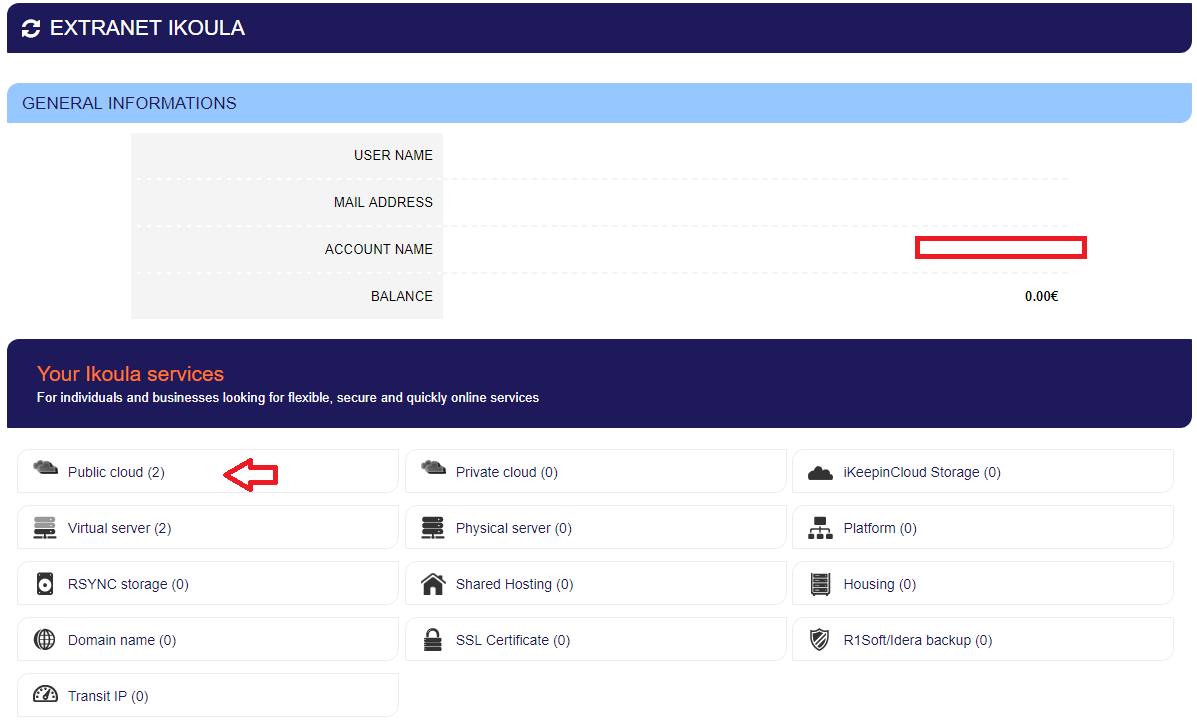Open Virtual server (2) services
Viewport: 1197px width, 728px height.
119,528
